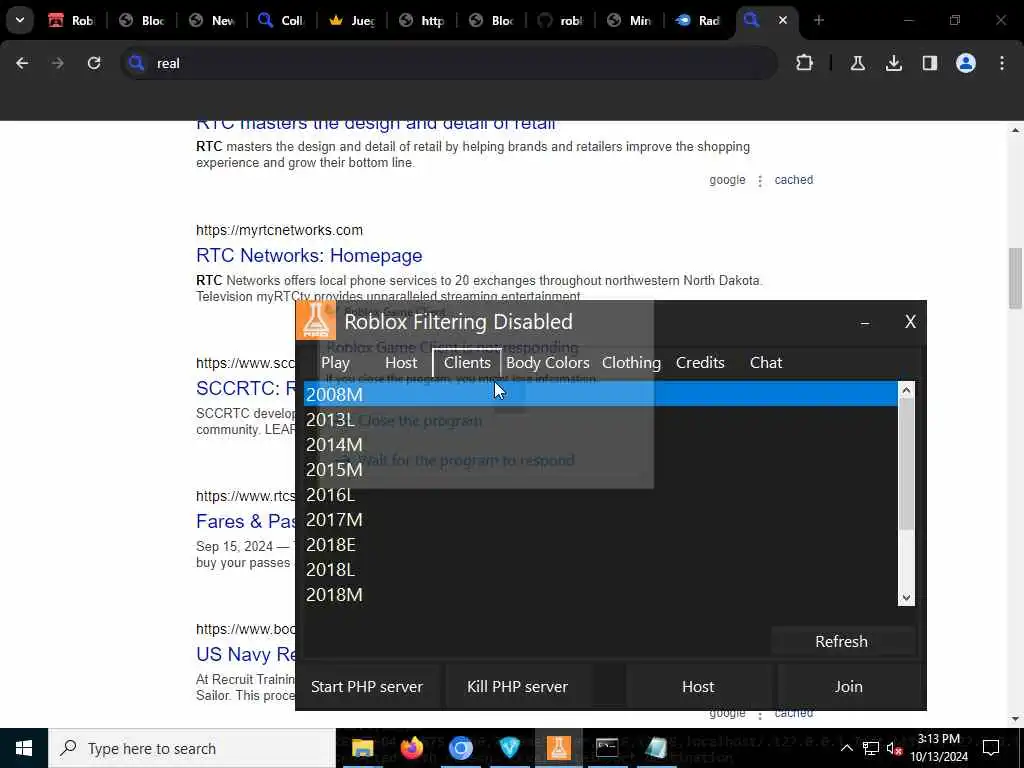Toggle the browser side panel icon
This screenshot has width=1024, height=768.
click(x=929, y=63)
